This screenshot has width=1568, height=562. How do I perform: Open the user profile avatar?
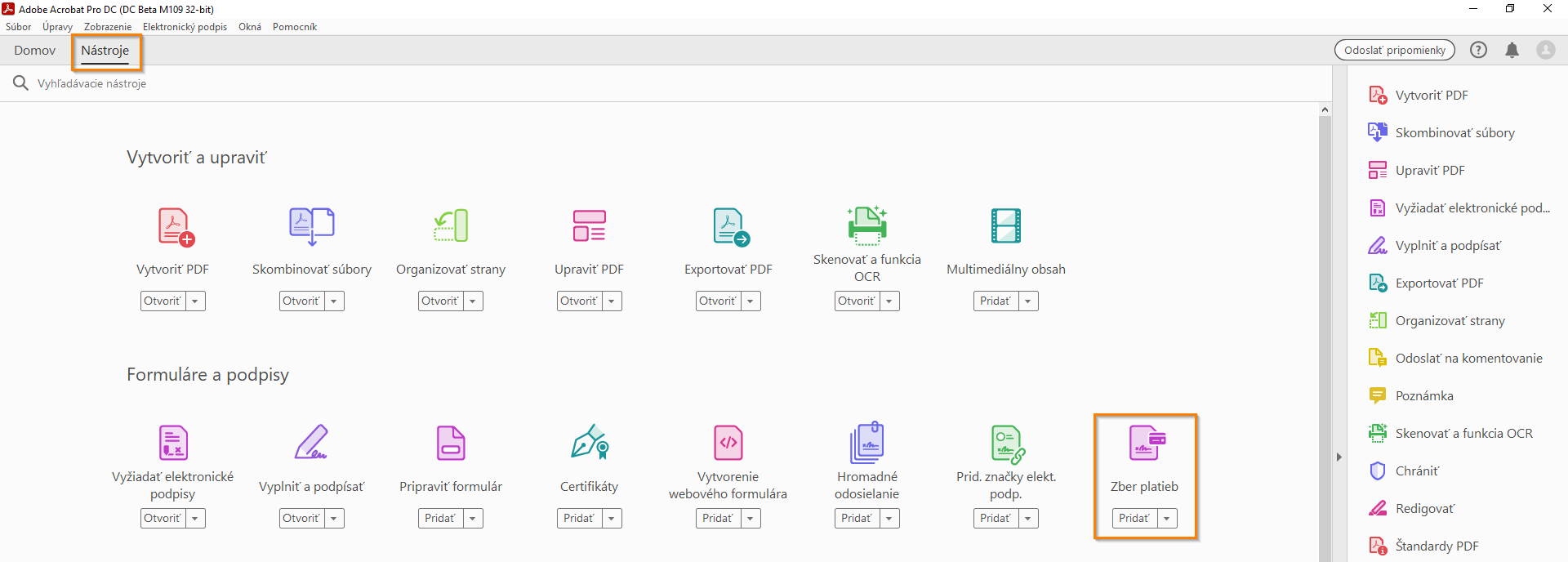[x=1546, y=50]
